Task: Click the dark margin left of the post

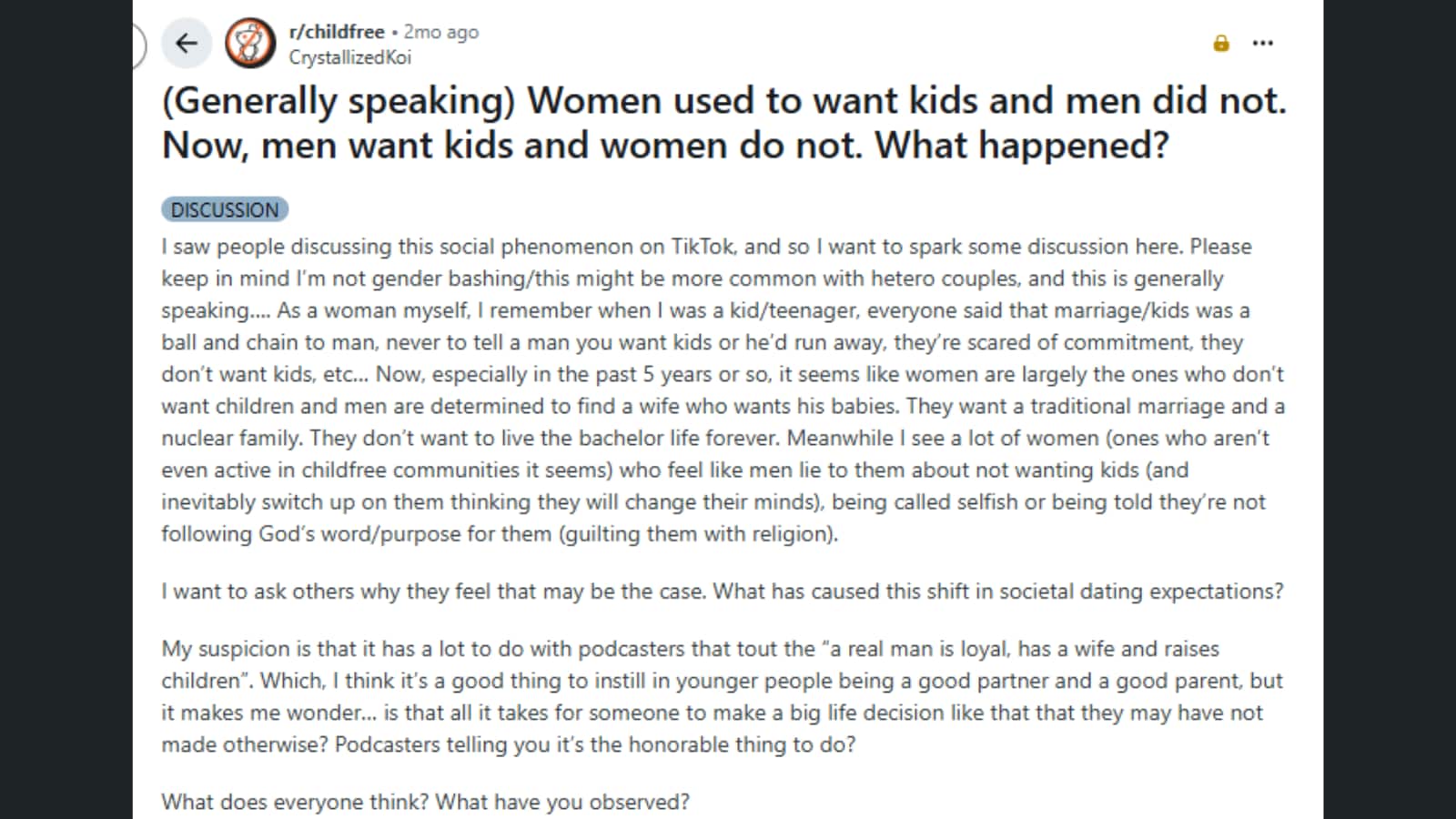Action: pos(66,409)
